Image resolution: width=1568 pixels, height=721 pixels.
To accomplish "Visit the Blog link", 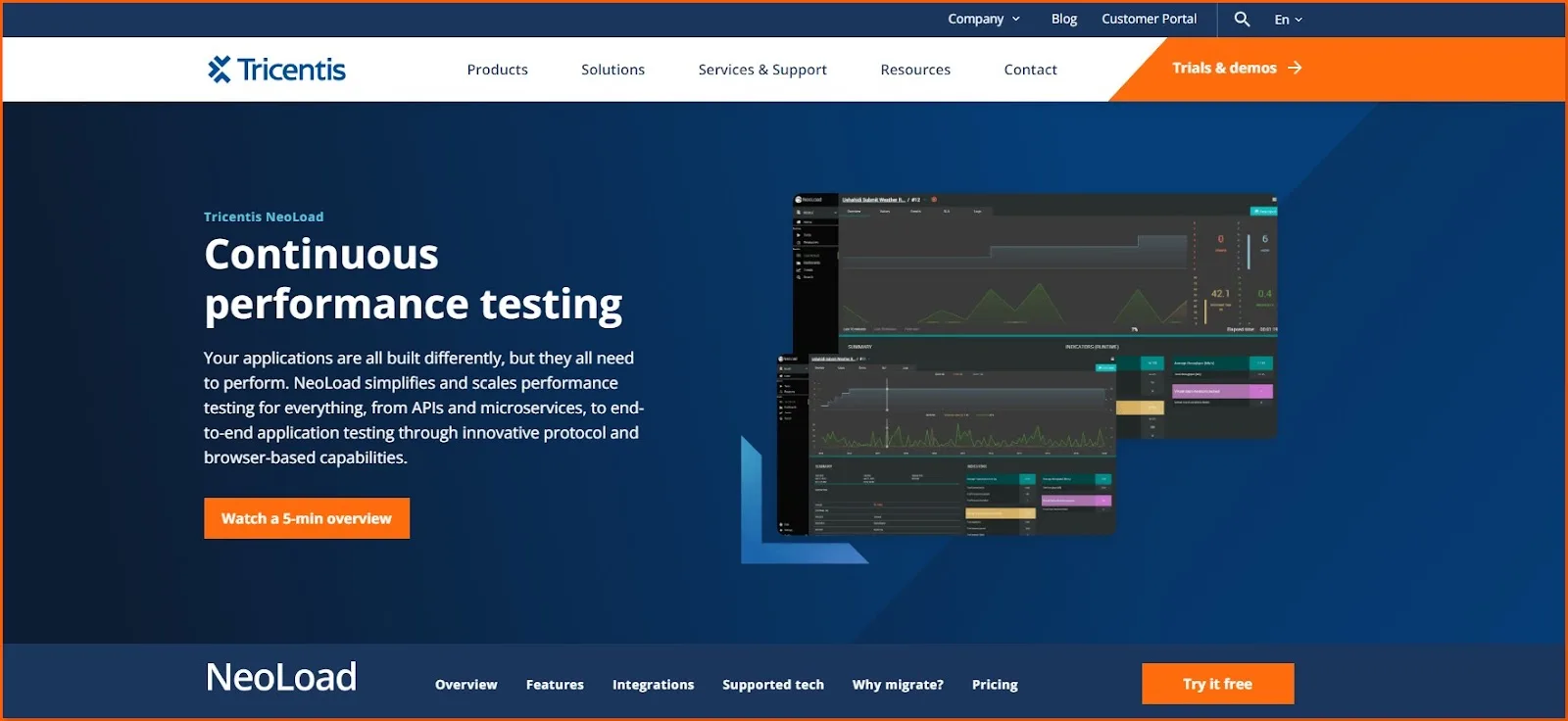I will pyautogui.click(x=1063, y=19).
